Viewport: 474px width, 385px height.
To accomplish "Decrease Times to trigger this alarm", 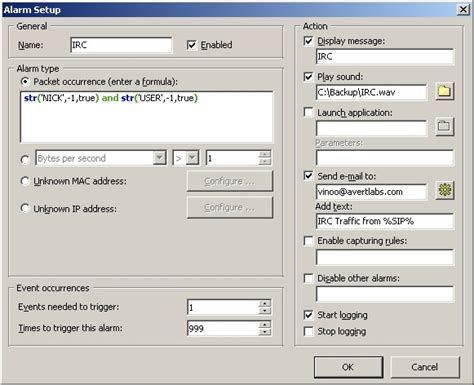I will [265, 332].
